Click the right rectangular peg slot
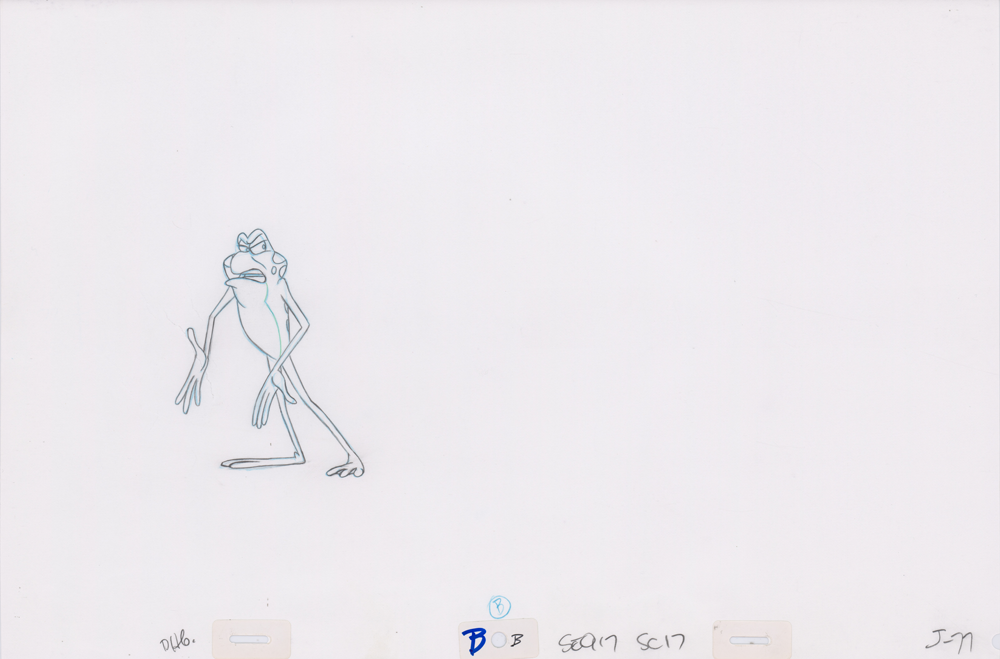1000x659 pixels. tap(750, 640)
